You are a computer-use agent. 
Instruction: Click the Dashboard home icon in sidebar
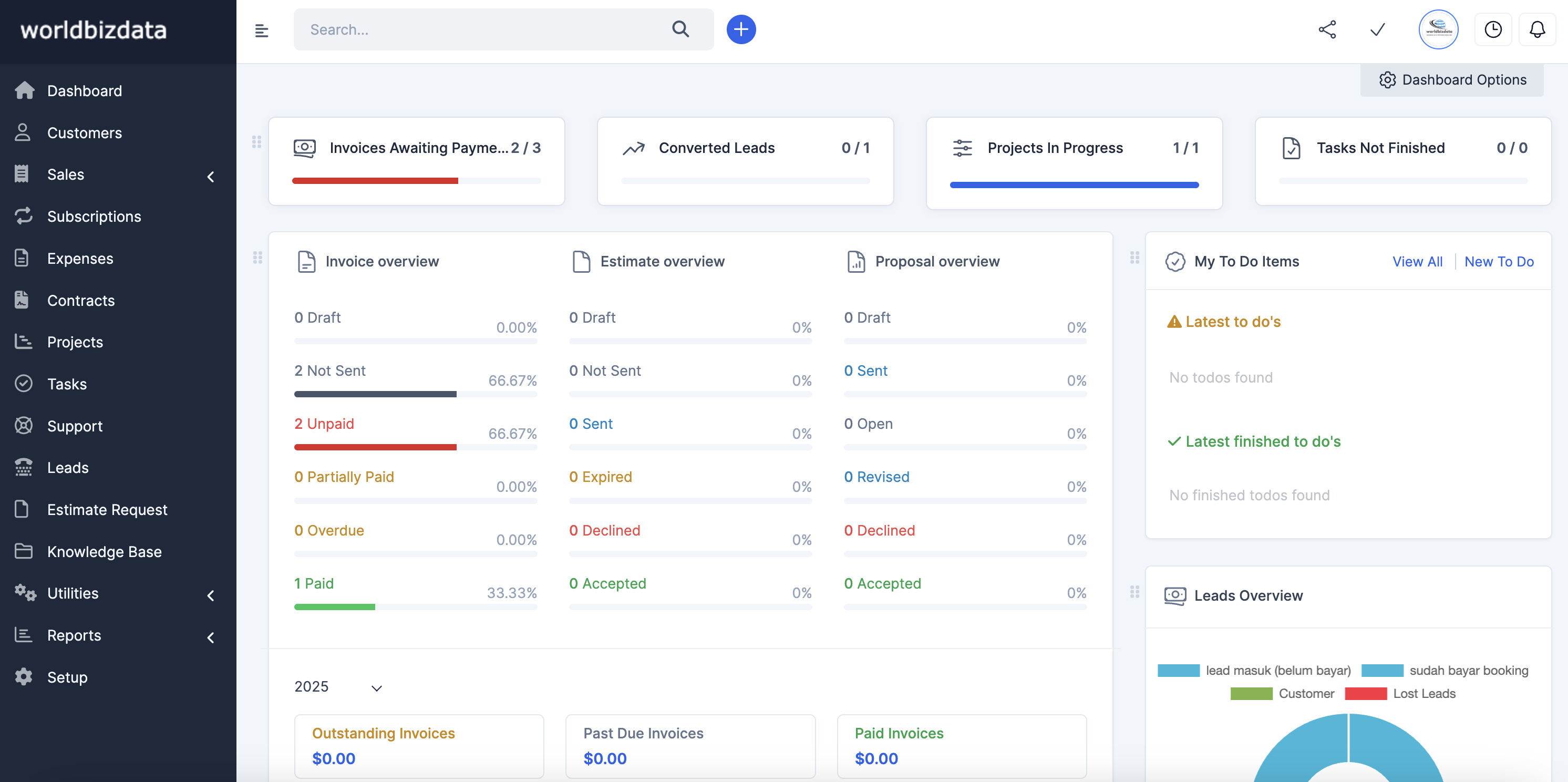tap(24, 91)
